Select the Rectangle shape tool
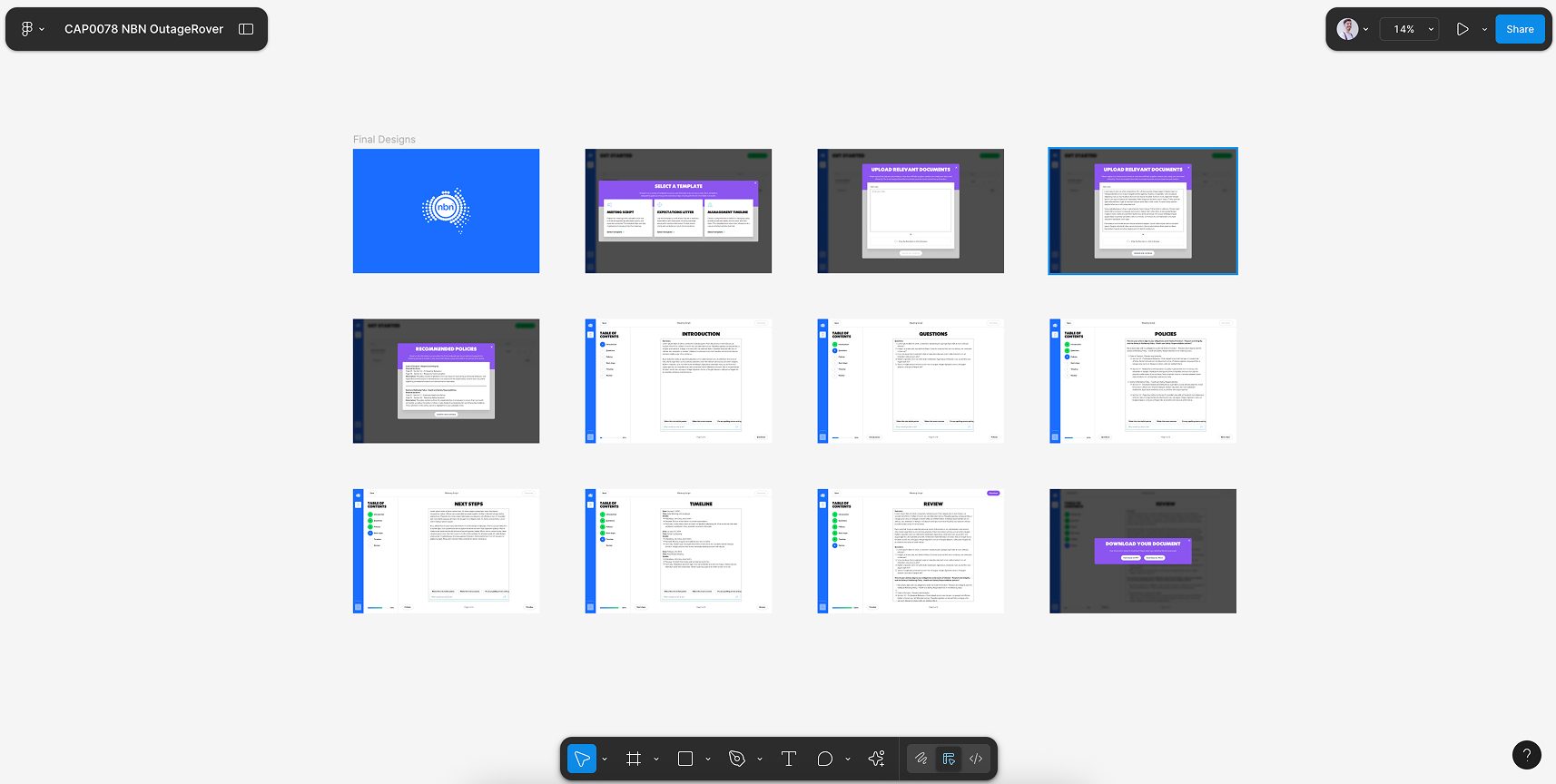The height and width of the screenshot is (784, 1556). point(685,759)
